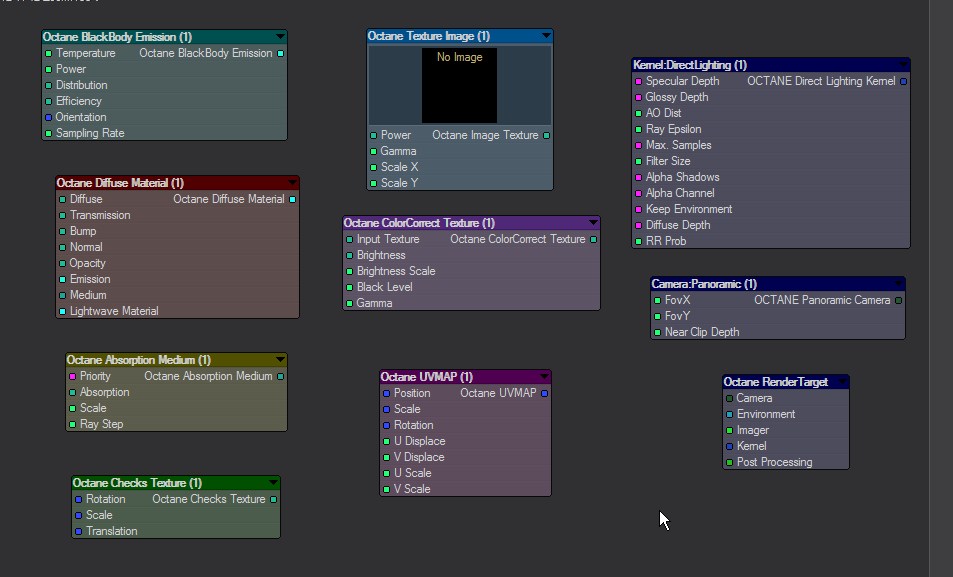The image size is (953, 577).
Task: Select the No Image preview thumbnail
Action: coord(459,86)
